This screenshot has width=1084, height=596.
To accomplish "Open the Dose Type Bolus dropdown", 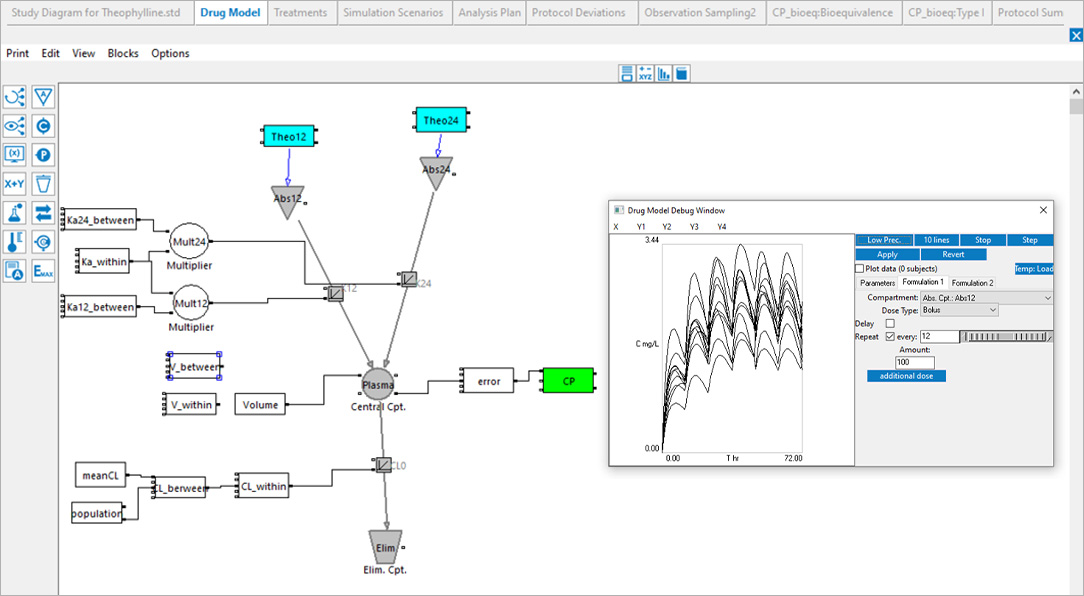I will tap(960, 310).
